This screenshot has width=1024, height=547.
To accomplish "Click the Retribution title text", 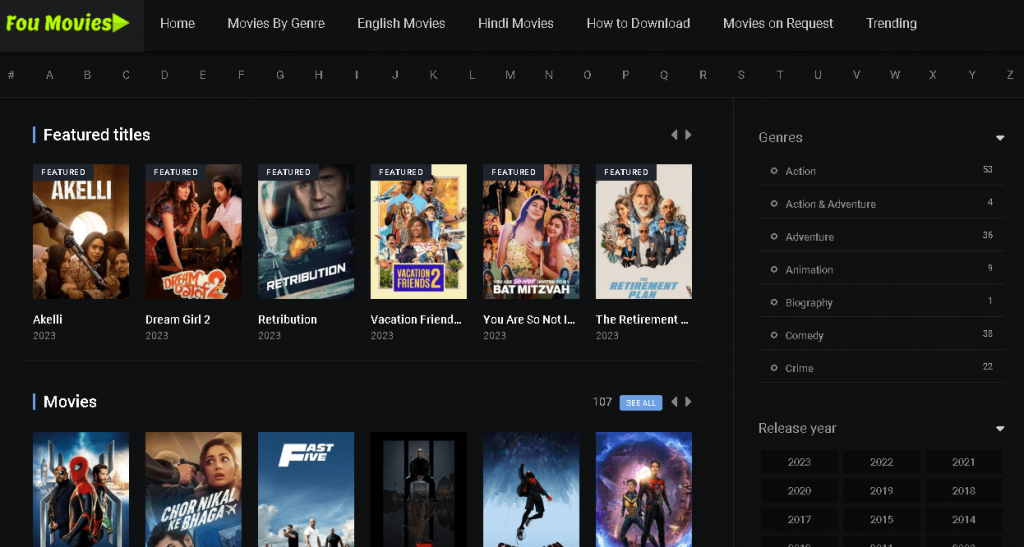I will [x=287, y=320].
